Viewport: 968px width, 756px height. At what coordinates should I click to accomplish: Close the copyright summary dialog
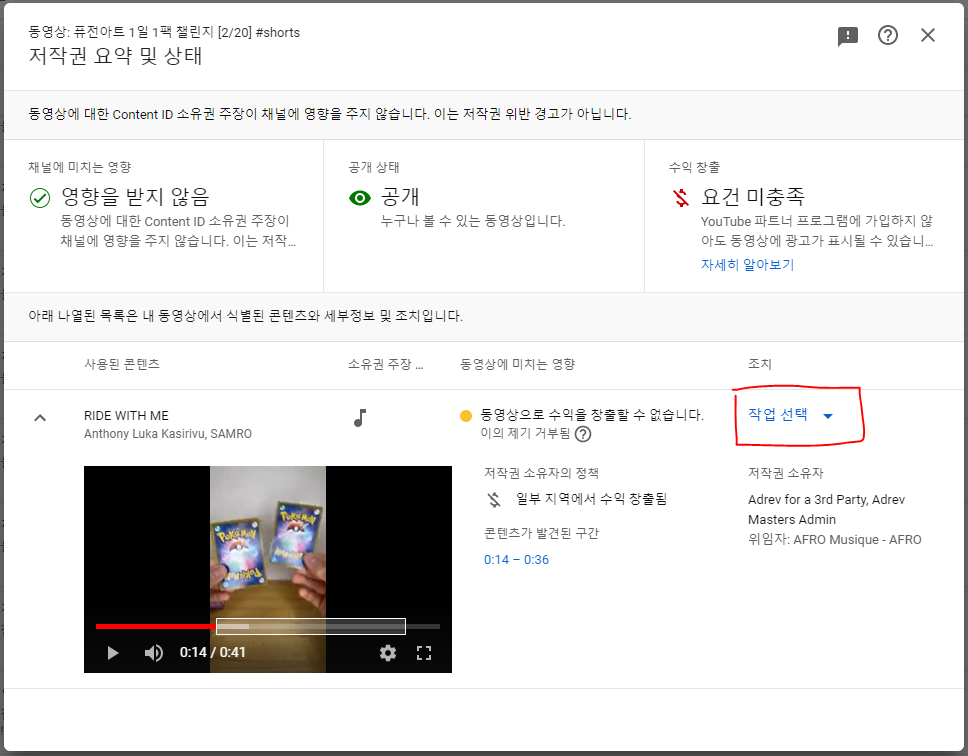tap(928, 35)
